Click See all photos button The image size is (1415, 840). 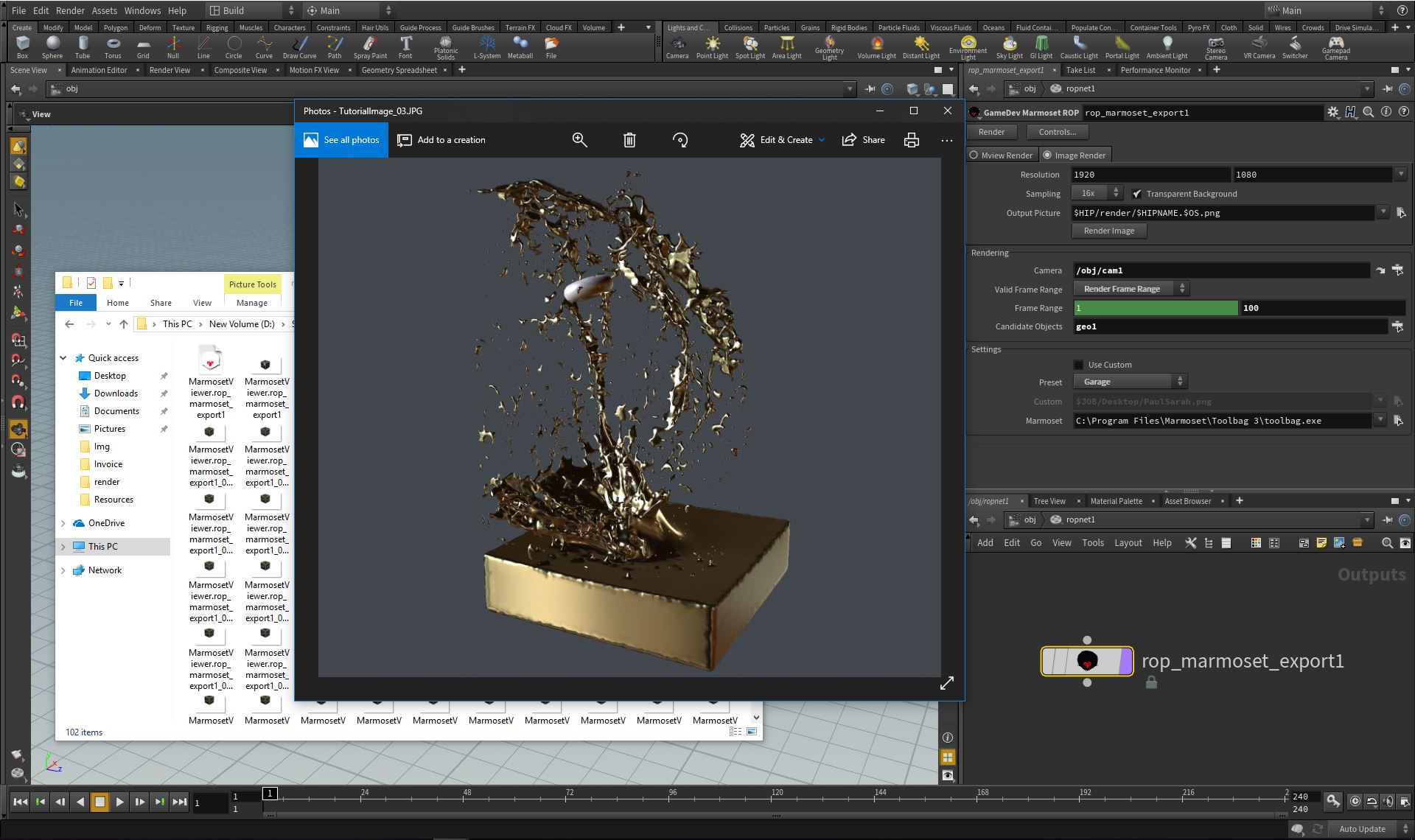(341, 140)
